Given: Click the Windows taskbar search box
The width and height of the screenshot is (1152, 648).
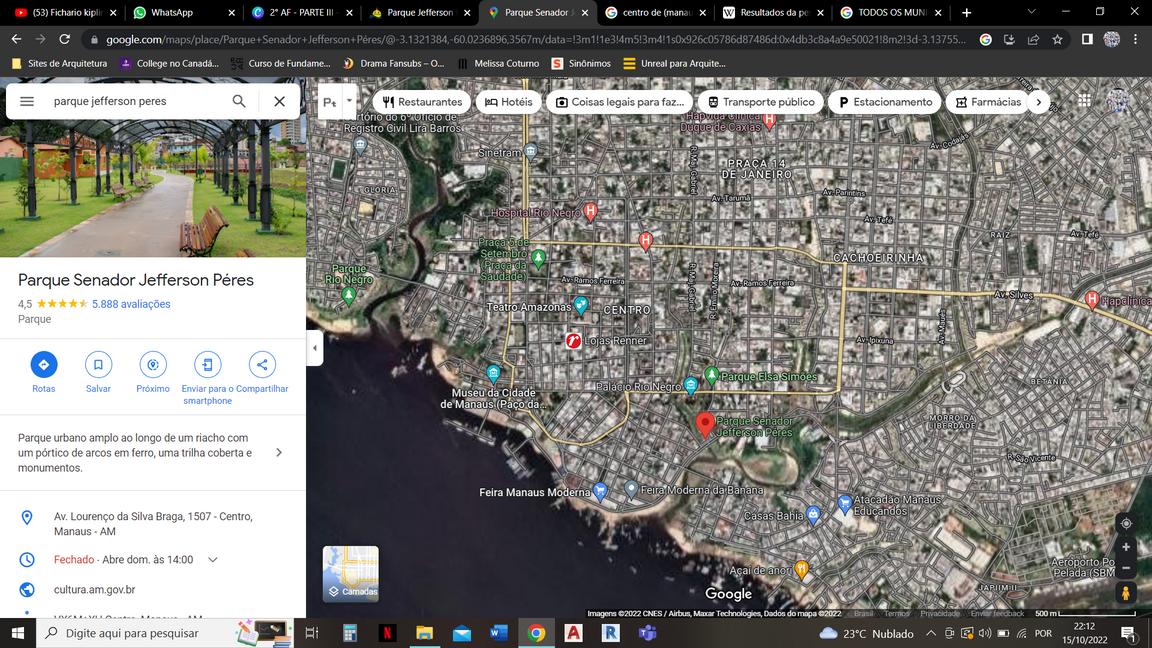Looking at the screenshot, I should pos(165,633).
